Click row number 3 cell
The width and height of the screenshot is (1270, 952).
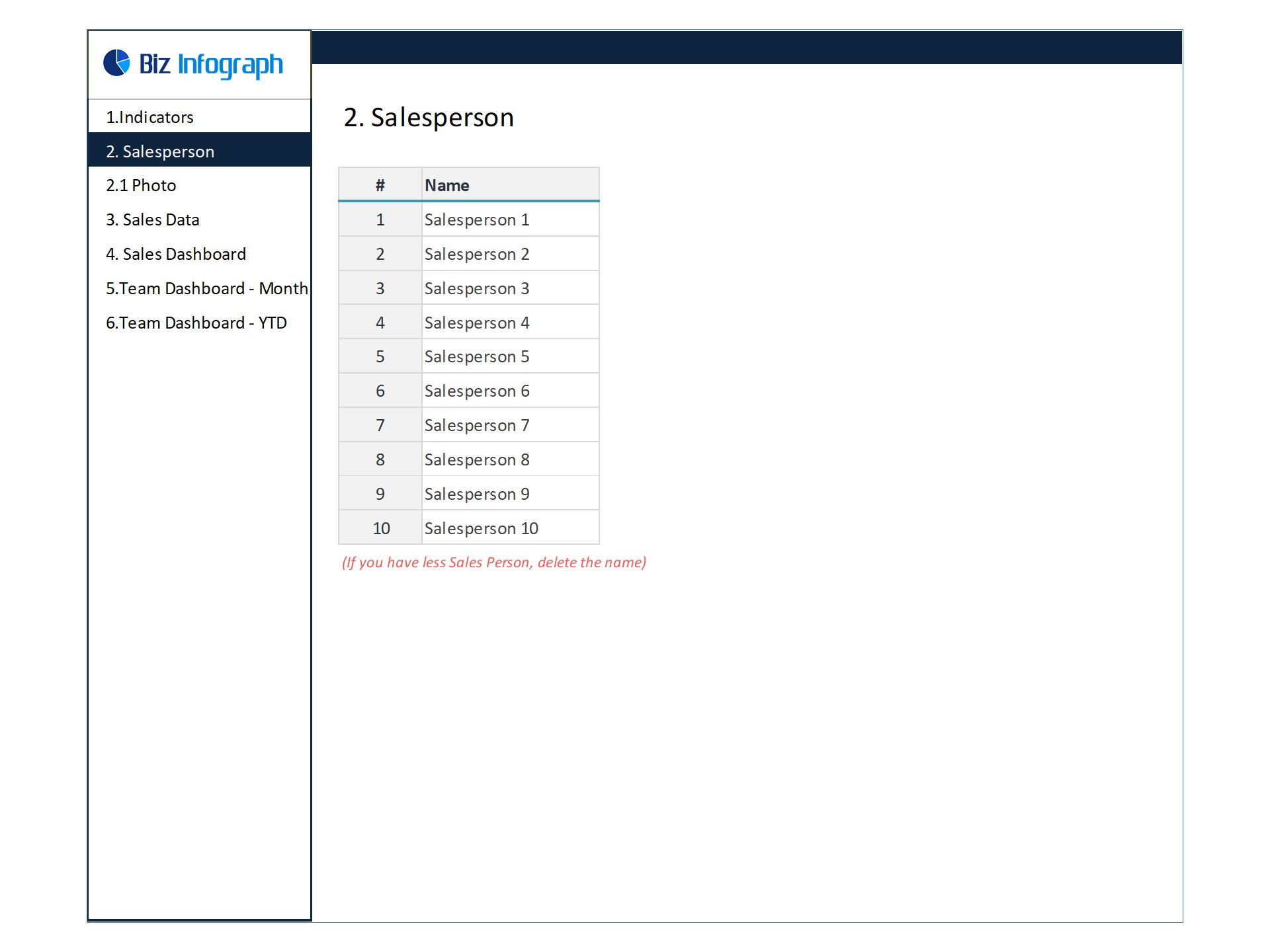click(380, 288)
